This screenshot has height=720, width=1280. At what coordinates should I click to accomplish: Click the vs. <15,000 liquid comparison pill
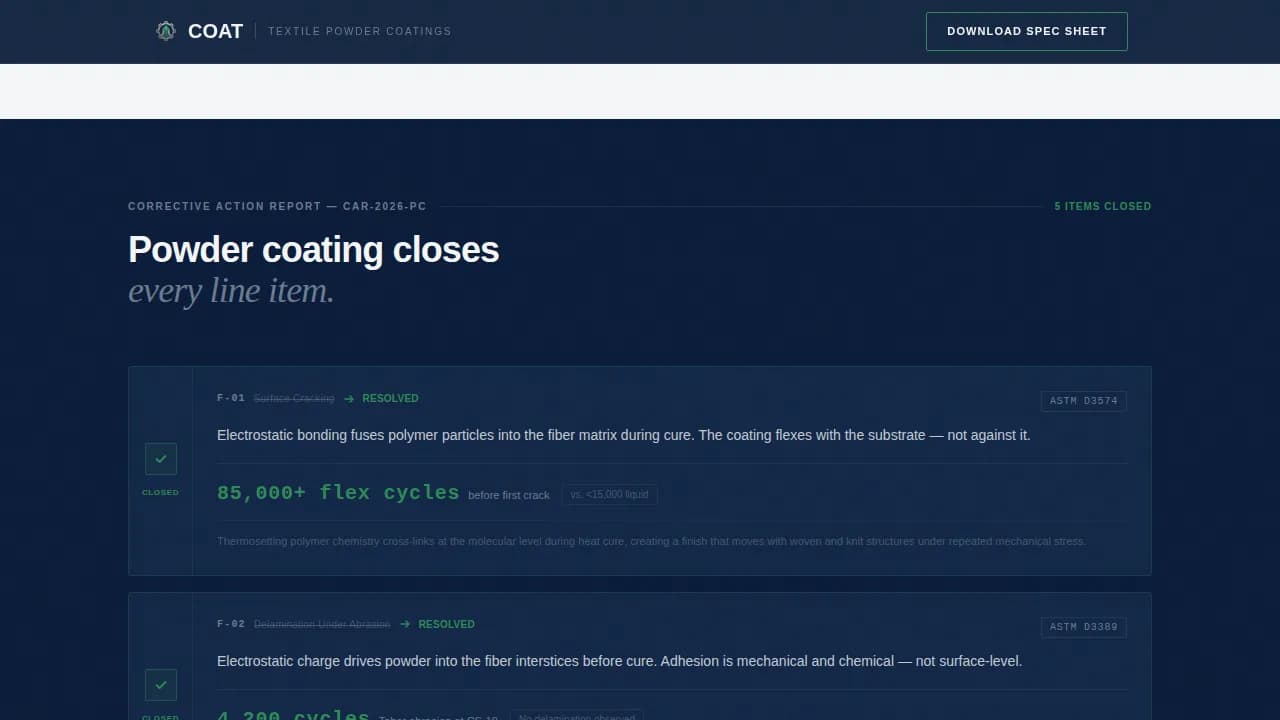coord(610,494)
